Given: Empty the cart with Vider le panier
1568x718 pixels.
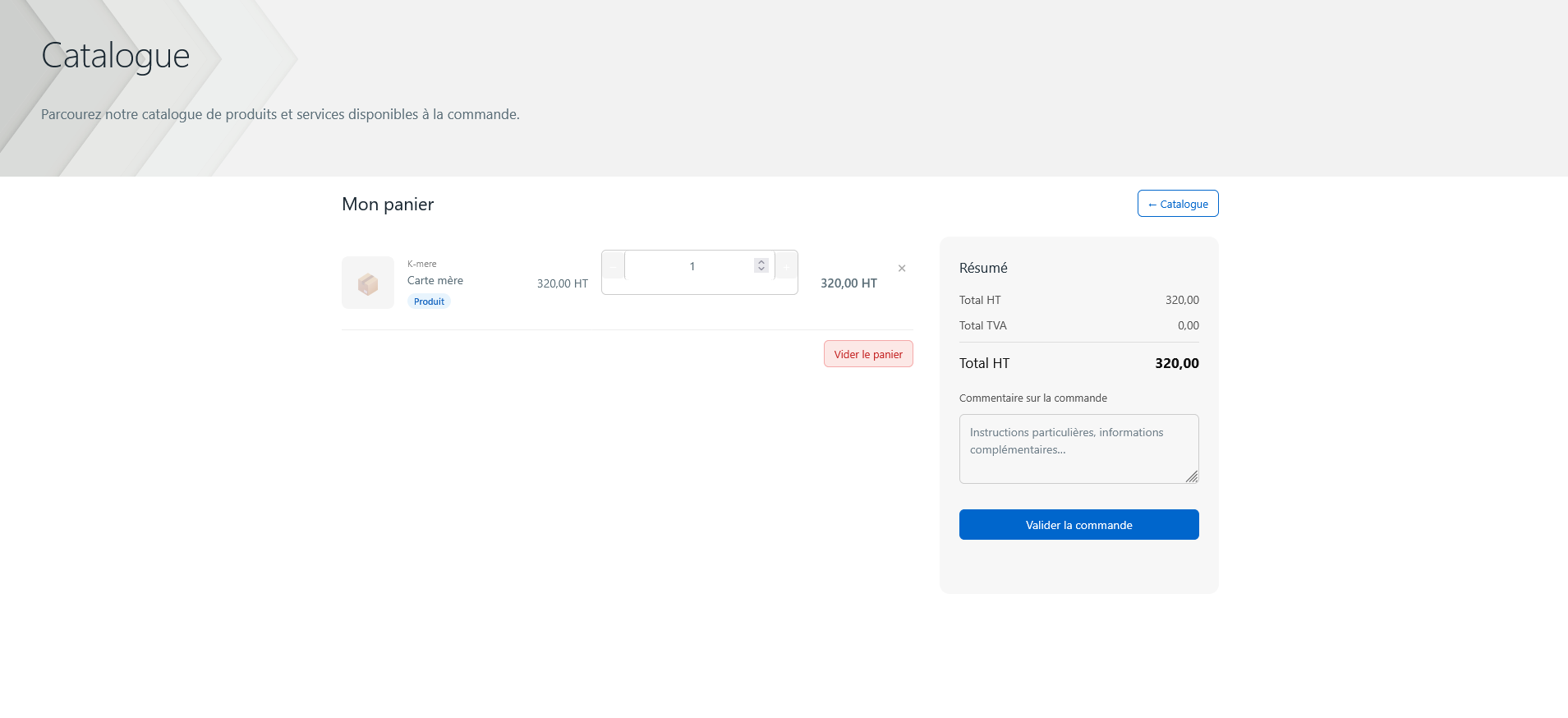Looking at the screenshot, I should [x=868, y=354].
